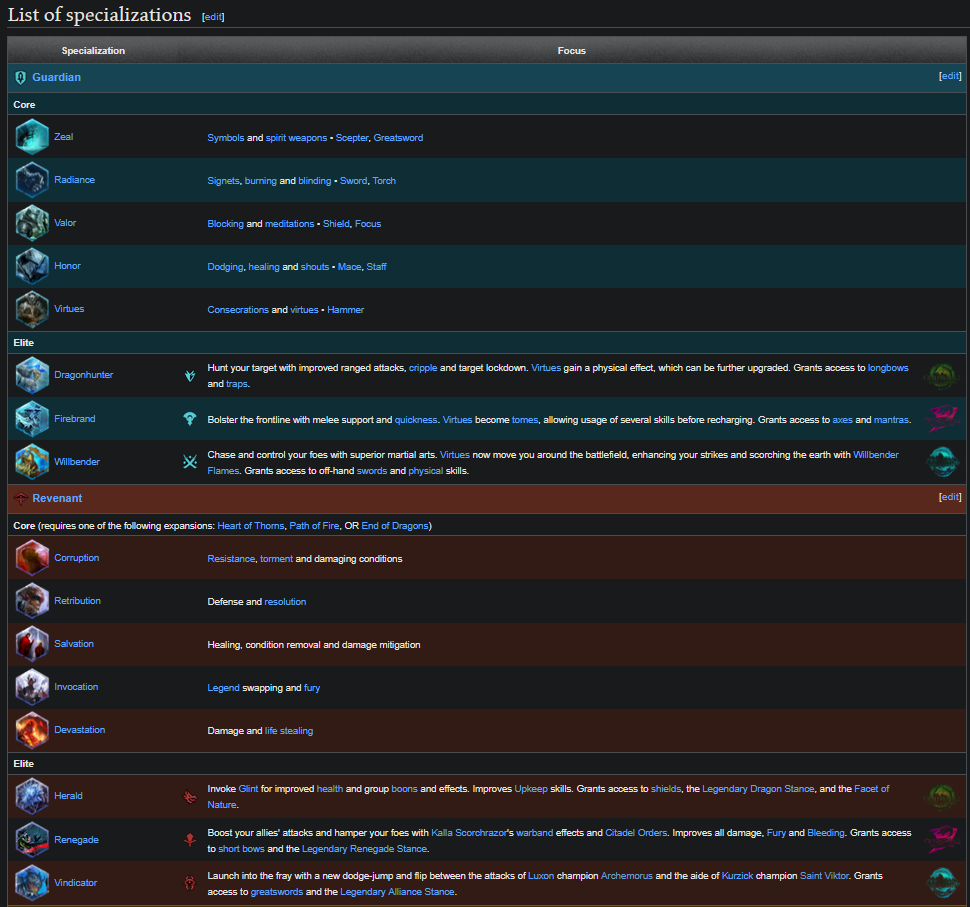The image size is (970, 907).
Task: Open the Symbols link in Zeal row
Action: click(x=226, y=138)
